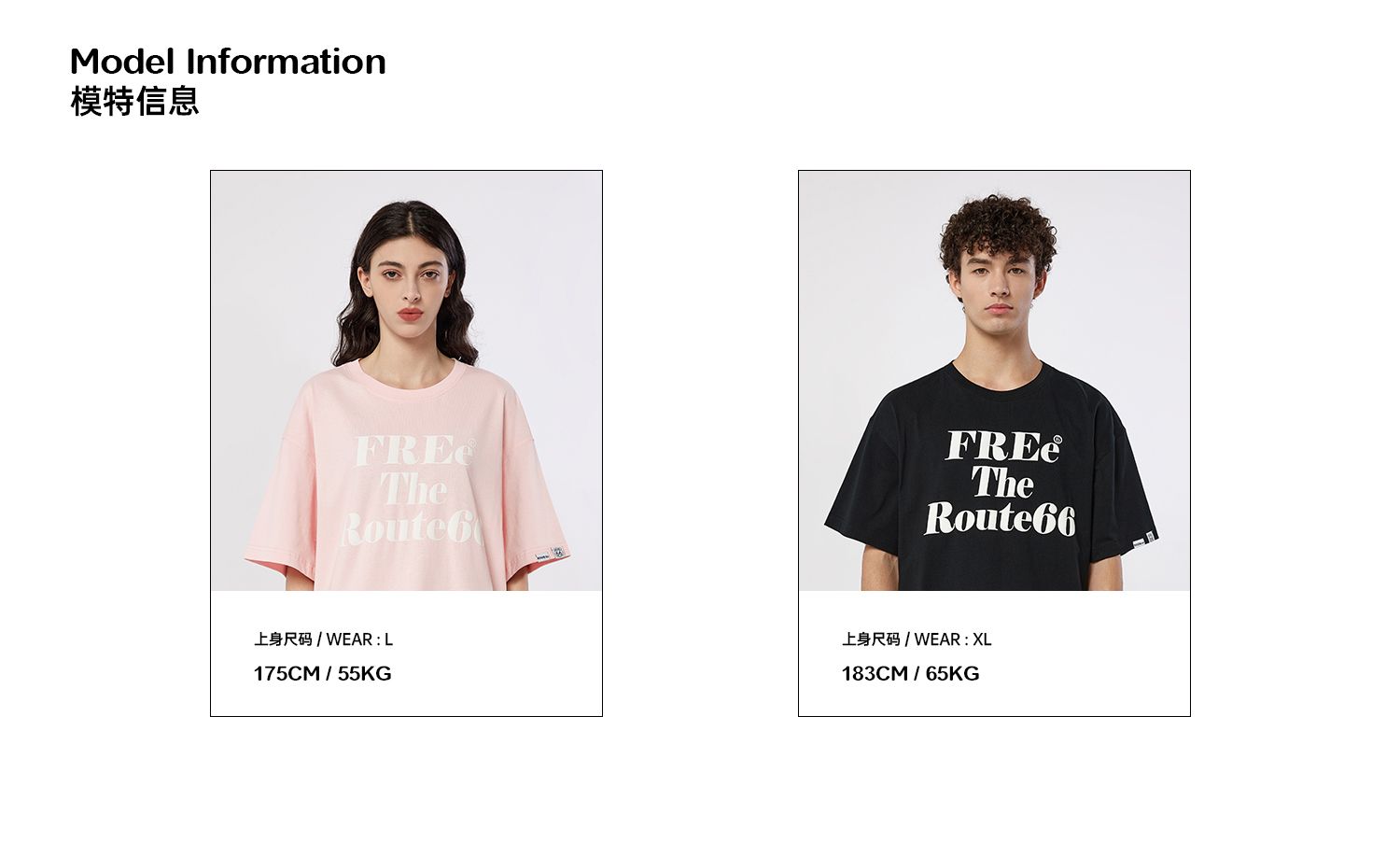The width and height of the screenshot is (1400, 857).
Task: Click the male model's curly hair
Action: click(x=998, y=229)
